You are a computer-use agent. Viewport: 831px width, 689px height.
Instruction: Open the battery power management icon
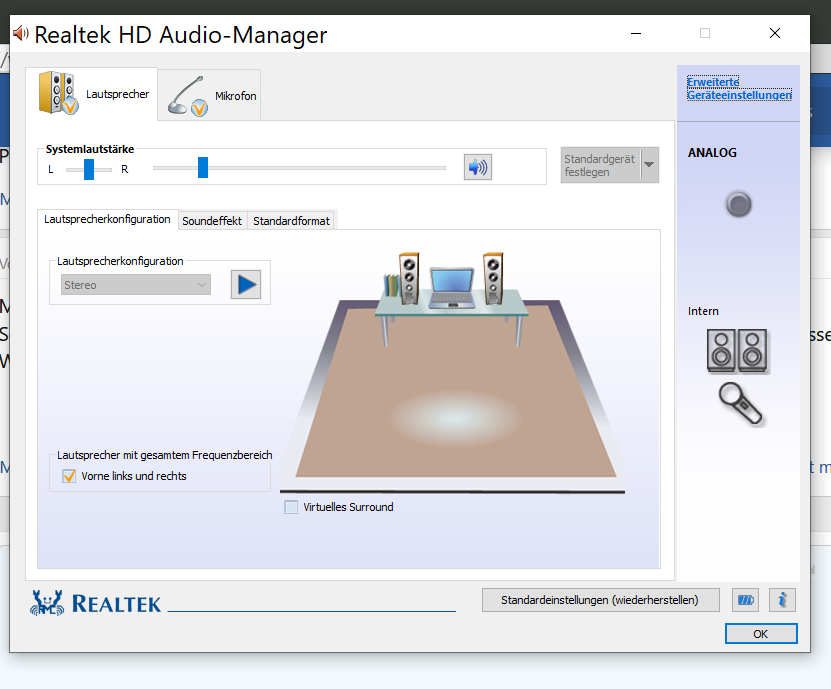pyautogui.click(x=745, y=600)
